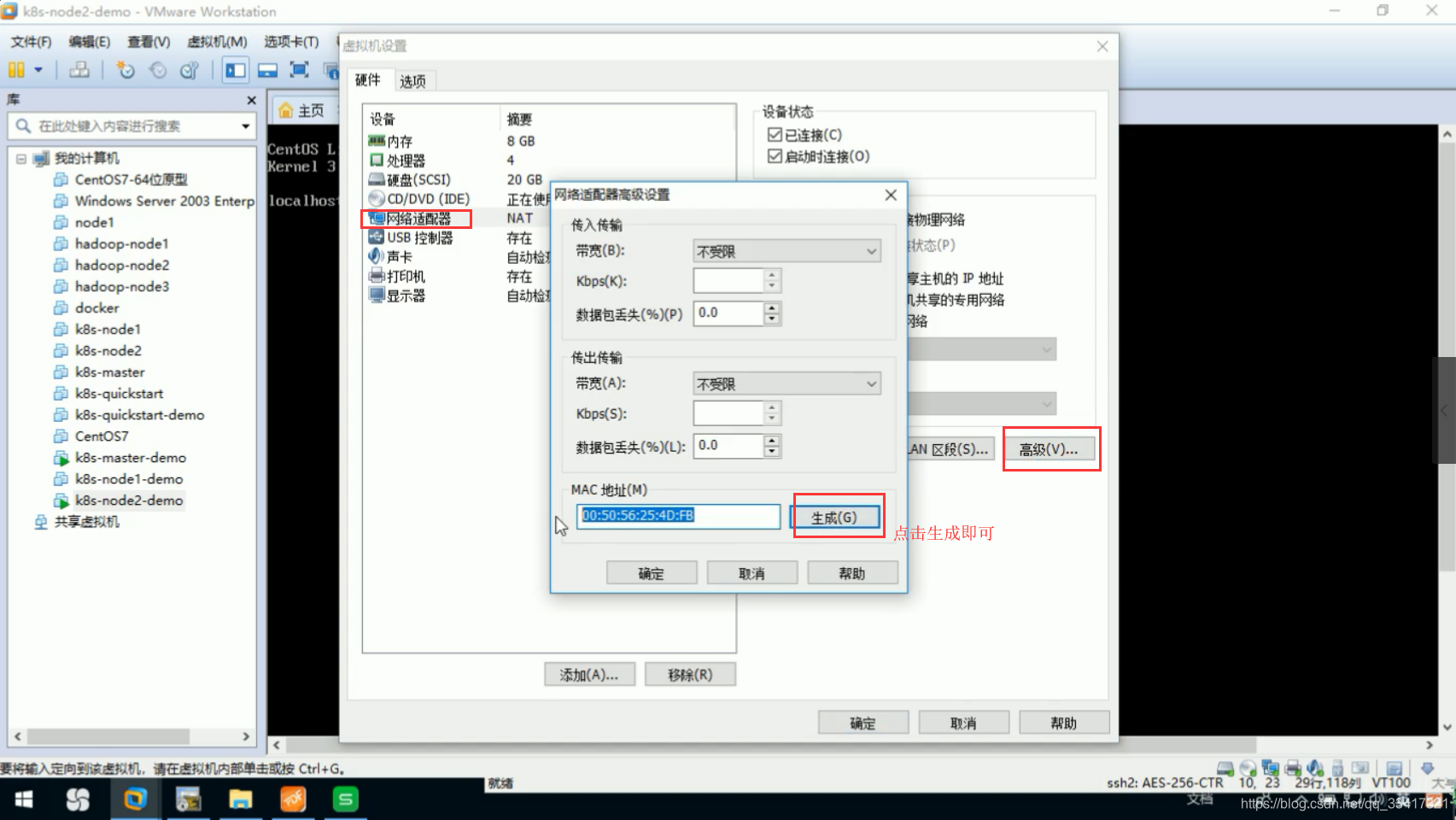Click the MAC 地址 text field
This screenshot has height=820, width=1456.
click(x=678, y=516)
